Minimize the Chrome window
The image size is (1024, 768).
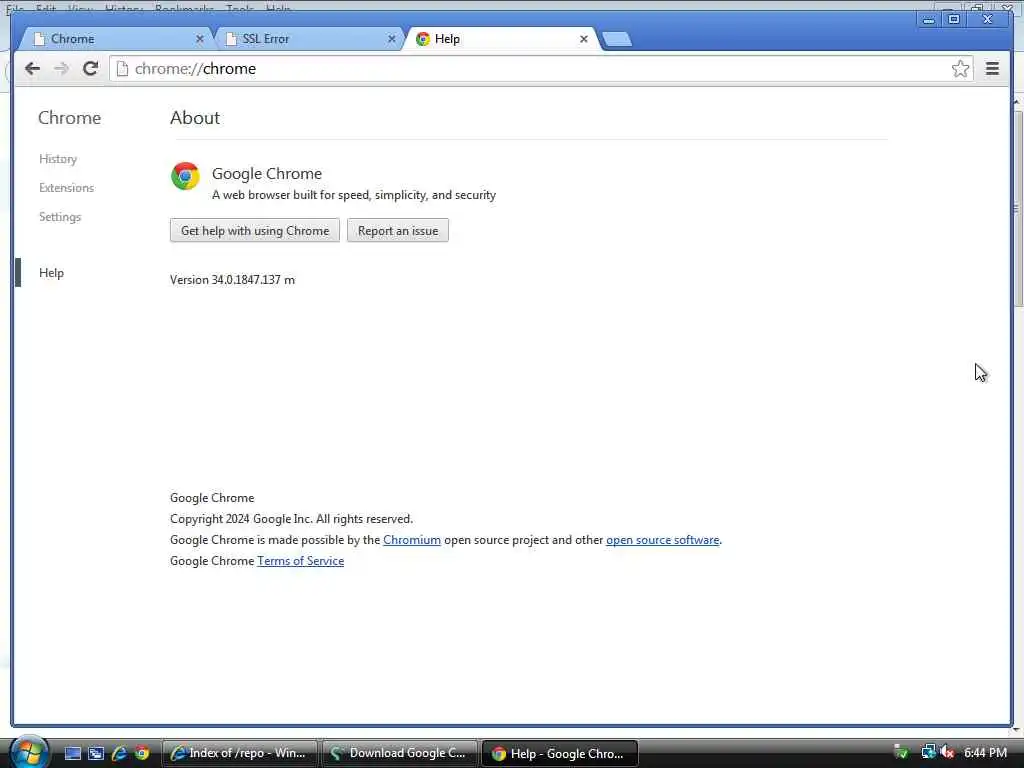click(928, 20)
